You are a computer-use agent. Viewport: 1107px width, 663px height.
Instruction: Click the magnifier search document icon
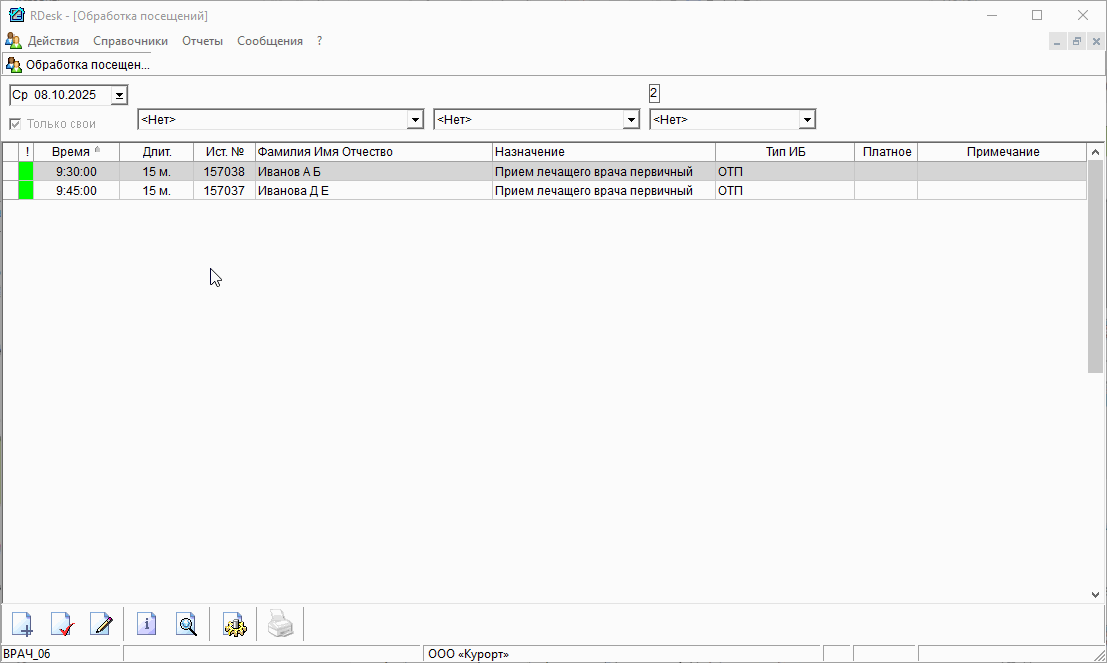(186, 625)
